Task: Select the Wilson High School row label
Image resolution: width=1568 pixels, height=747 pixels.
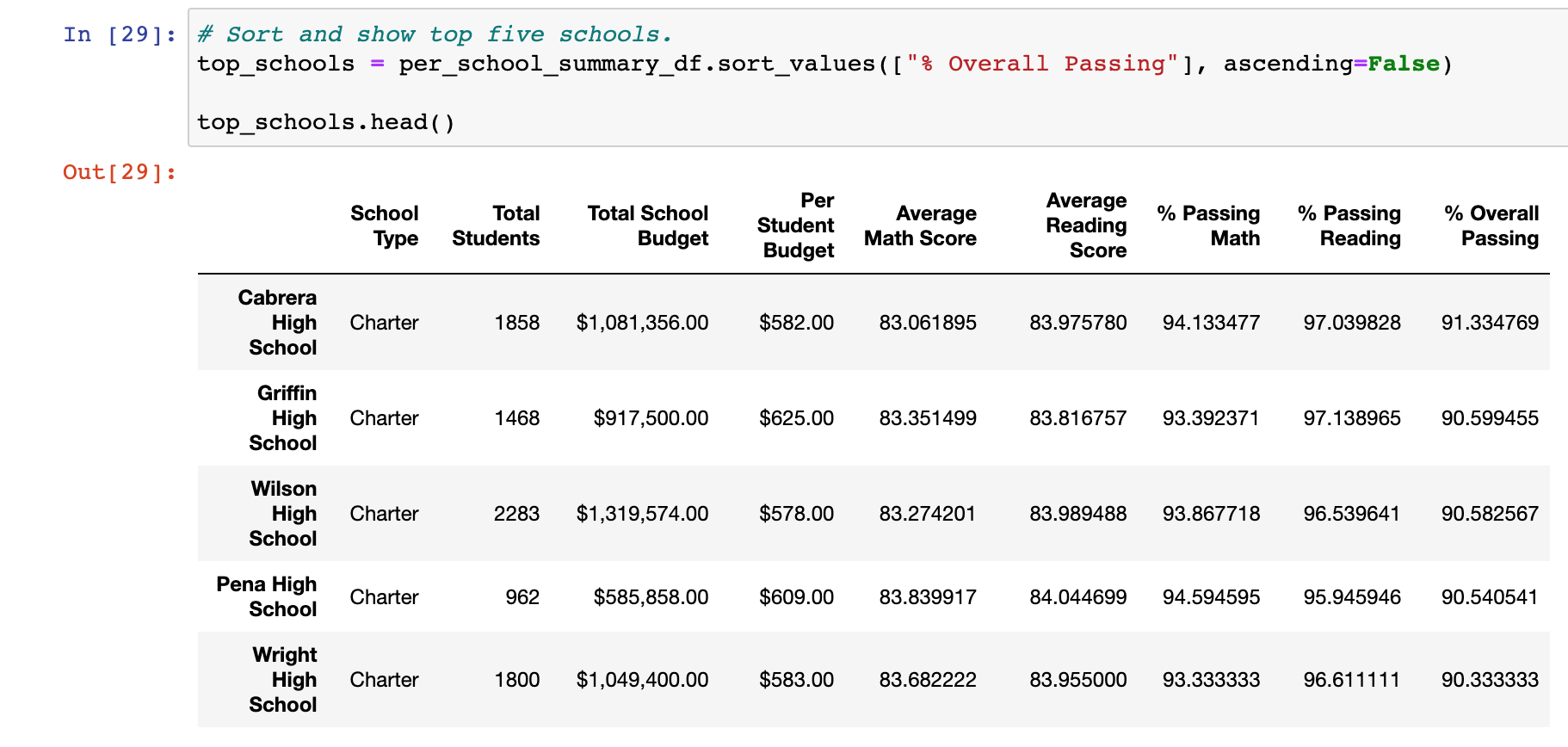Action: 282,514
